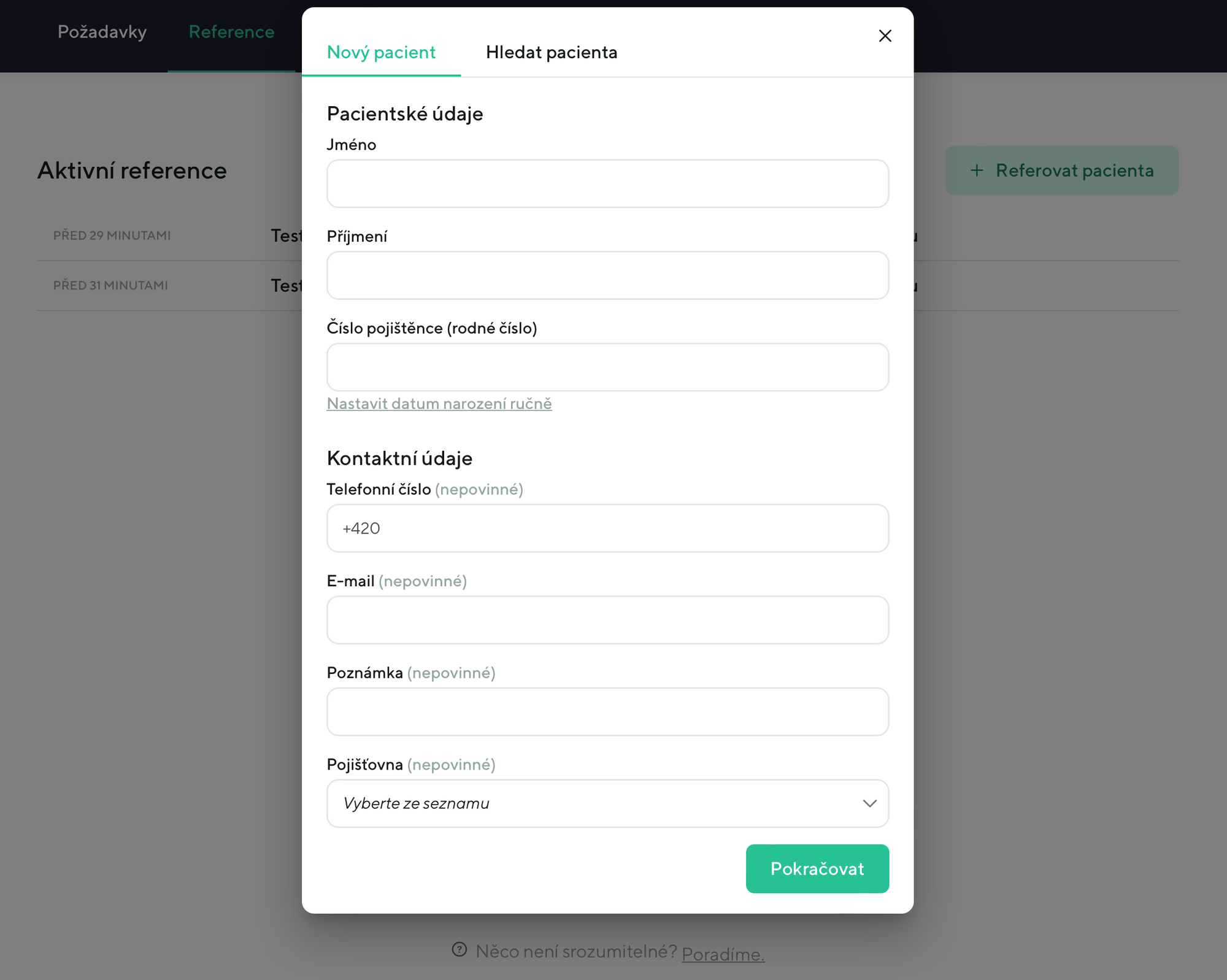This screenshot has width=1227, height=980.
Task: Focus the E-mail input field
Action: [607, 620]
